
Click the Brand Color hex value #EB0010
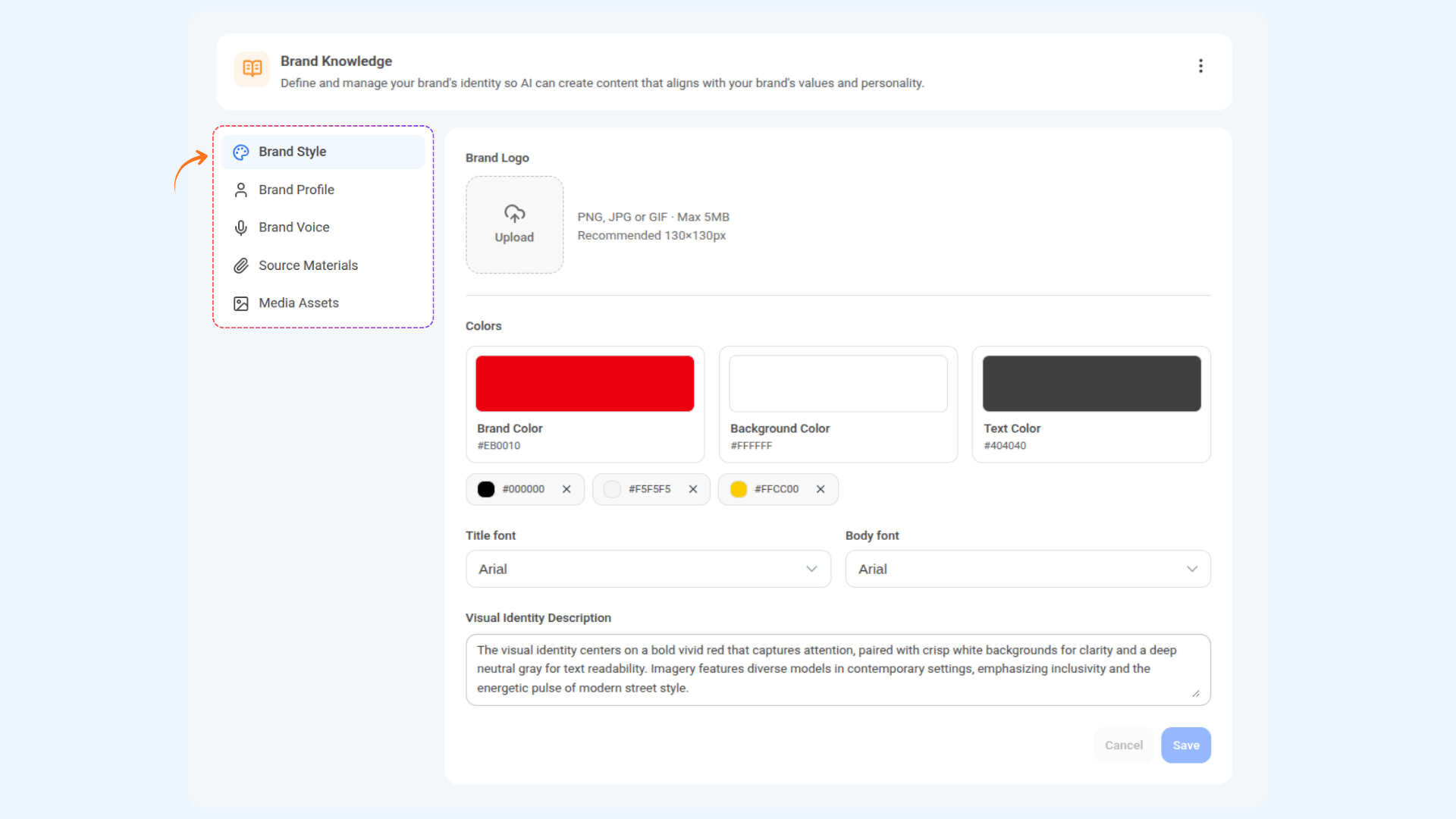pyautogui.click(x=499, y=446)
